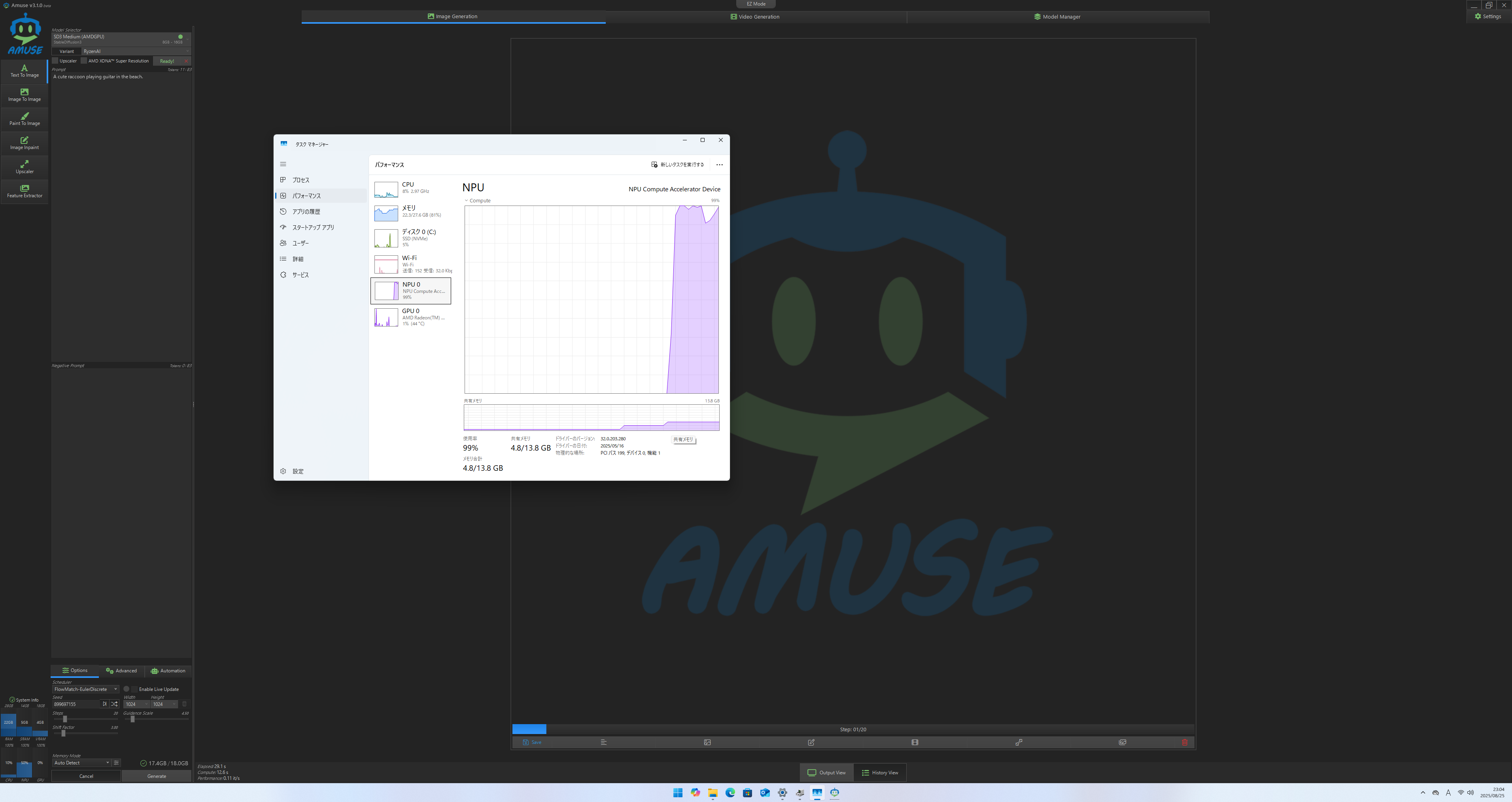This screenshot has height=802, width=1512.
Task: Switch to Output View
Action: pos(826,773)
